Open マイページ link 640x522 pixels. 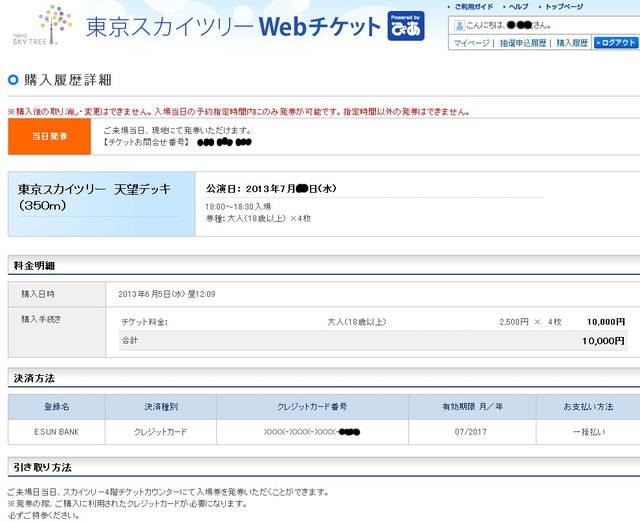coord(471,43)
